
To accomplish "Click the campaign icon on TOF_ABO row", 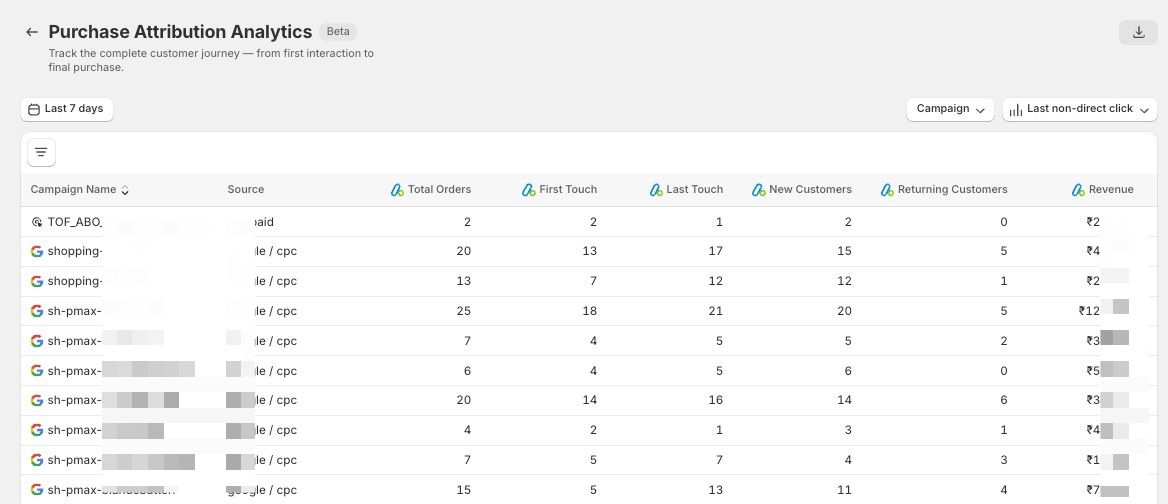I will 37,222.
